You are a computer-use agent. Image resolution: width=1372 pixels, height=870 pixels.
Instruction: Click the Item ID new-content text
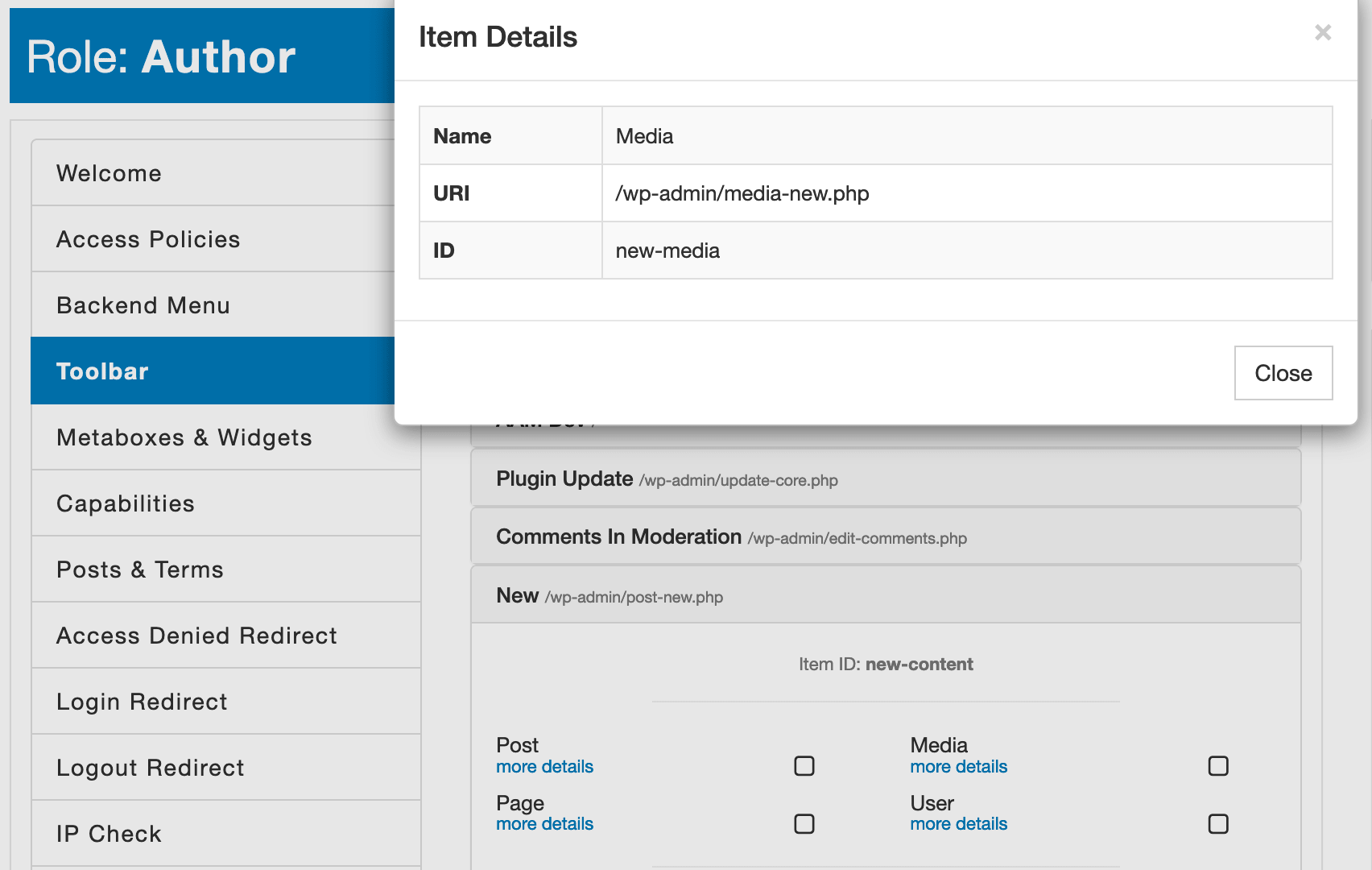coord(886,665)
